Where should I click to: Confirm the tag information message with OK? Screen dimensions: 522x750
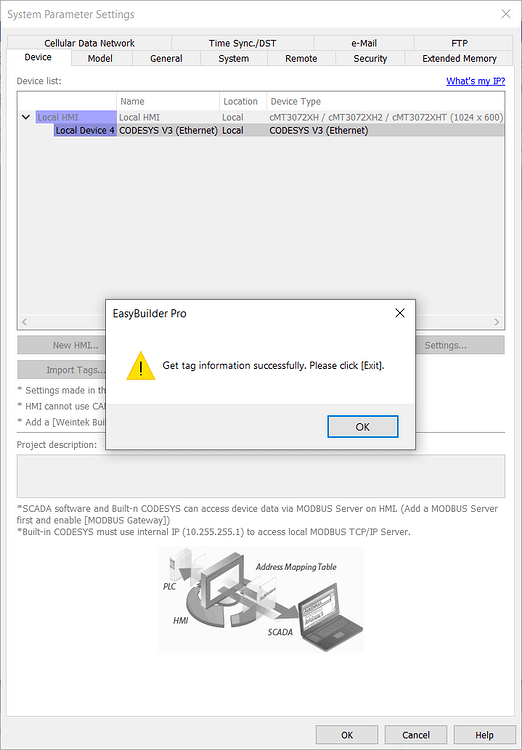click(363, 427)
